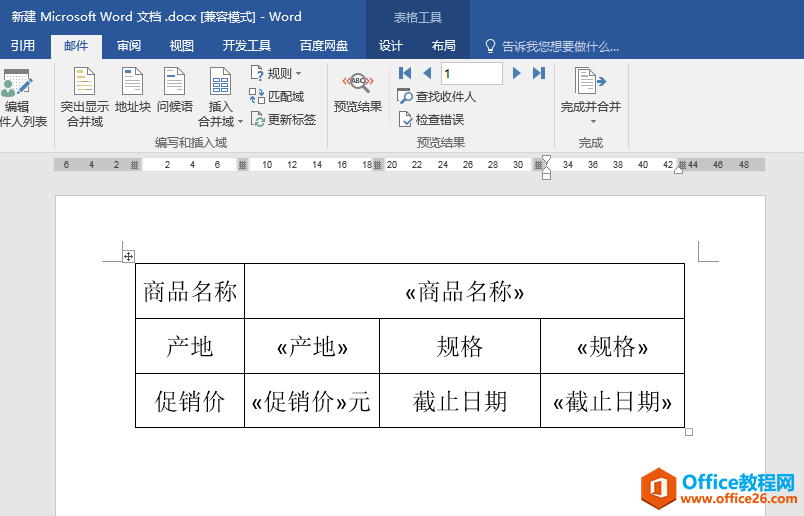Click the table move handle

click(128, 257)
